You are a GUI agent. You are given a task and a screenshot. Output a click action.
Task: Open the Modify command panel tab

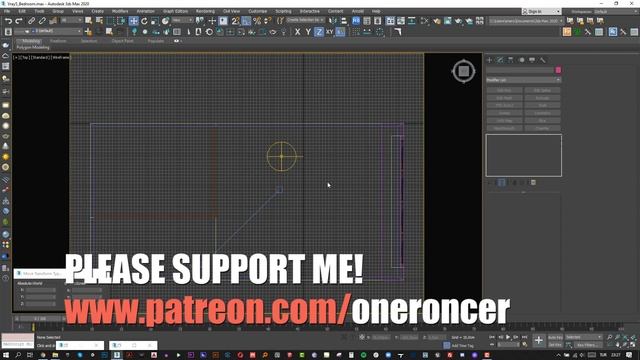click(500, 60)
